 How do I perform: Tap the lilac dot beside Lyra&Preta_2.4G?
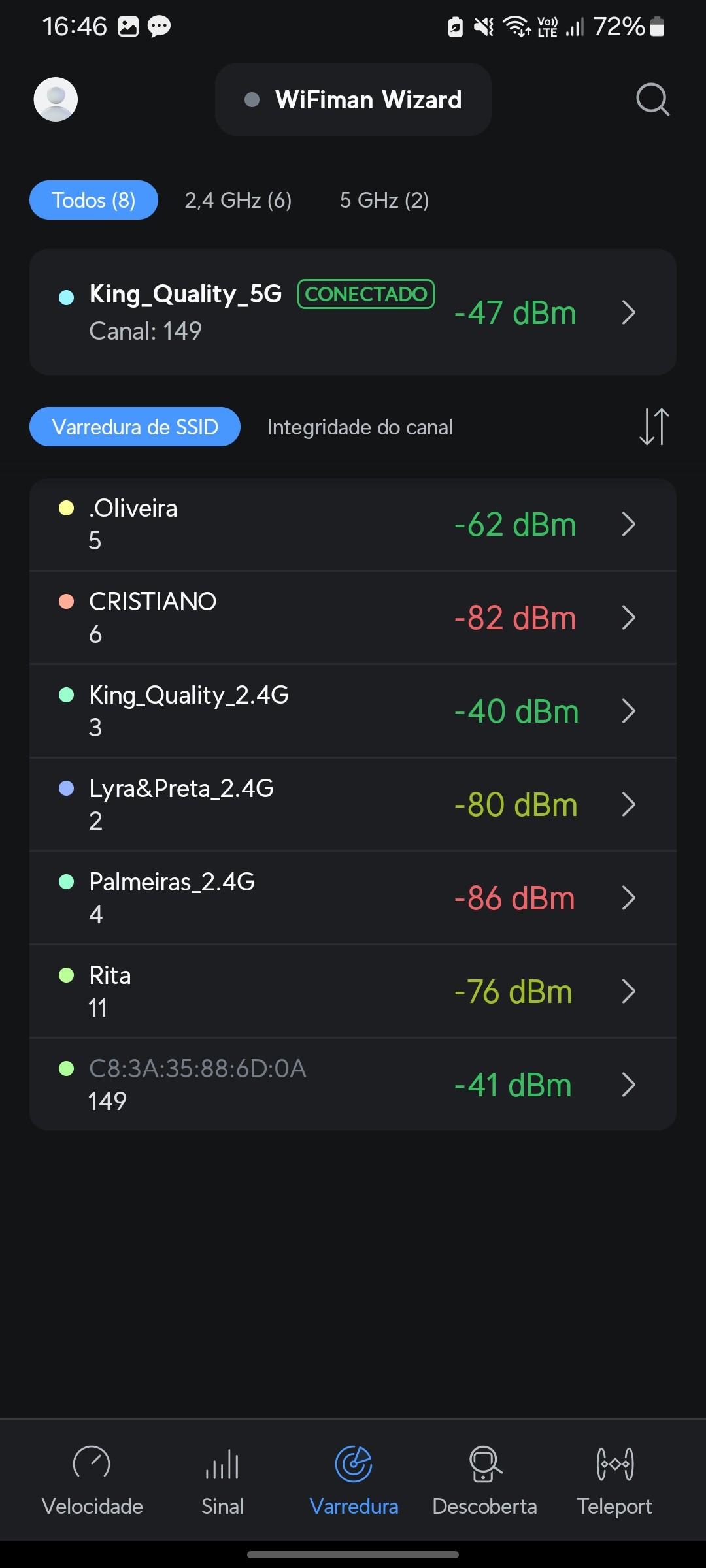tap(66, 789)
